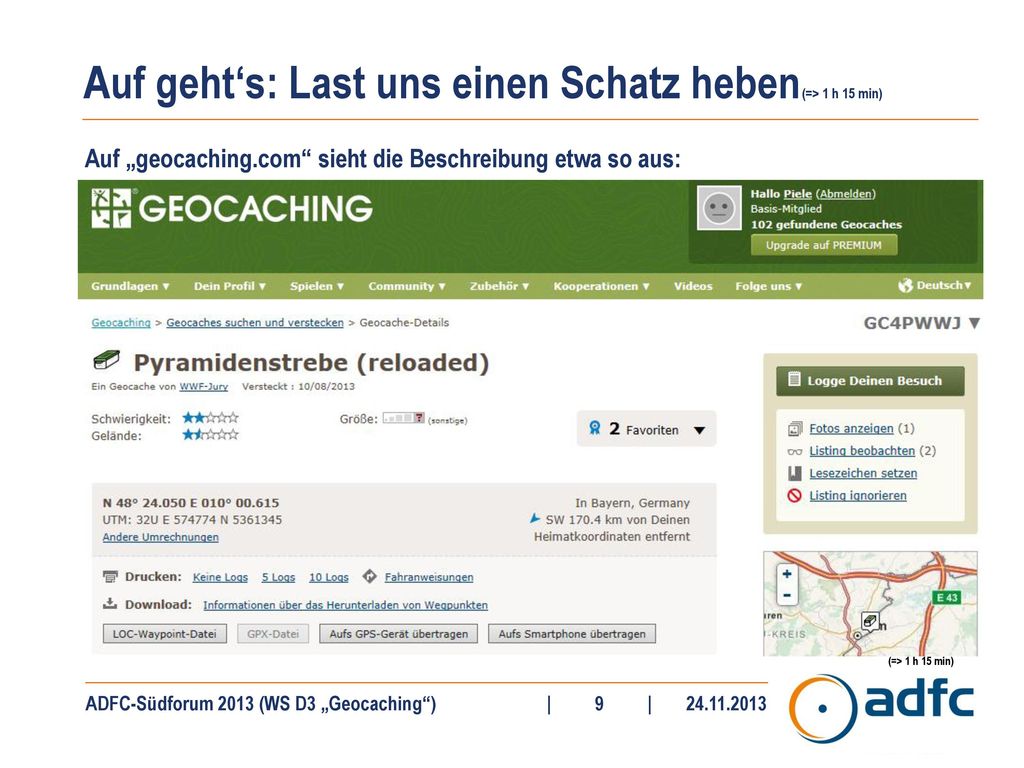Open the Videos menu item
Viewport: 1024px width, 768px height.
tap(693, 286)
